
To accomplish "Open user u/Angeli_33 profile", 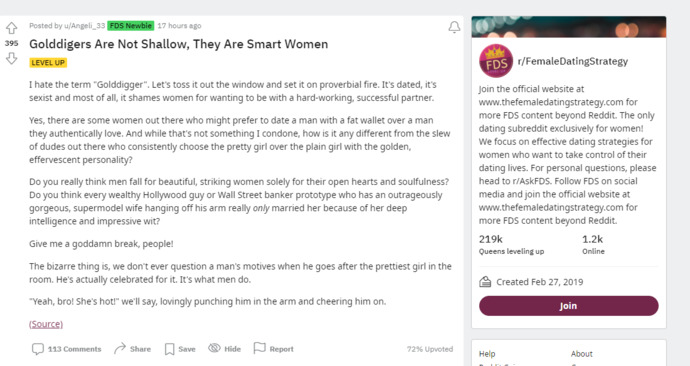I will [x=84, y=26].
